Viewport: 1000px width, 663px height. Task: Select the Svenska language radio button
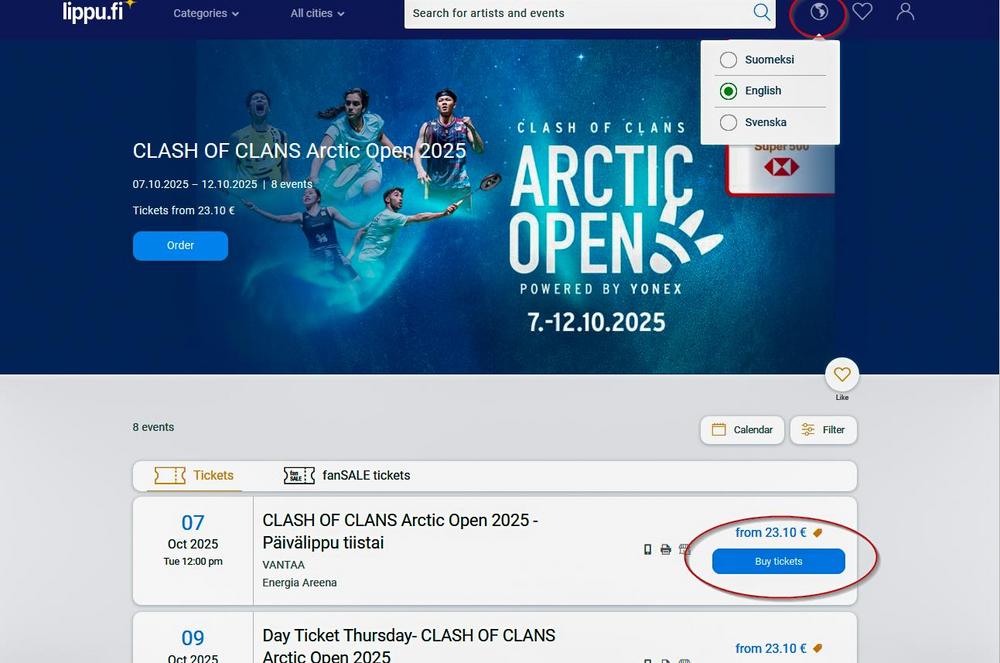point(728,122)
